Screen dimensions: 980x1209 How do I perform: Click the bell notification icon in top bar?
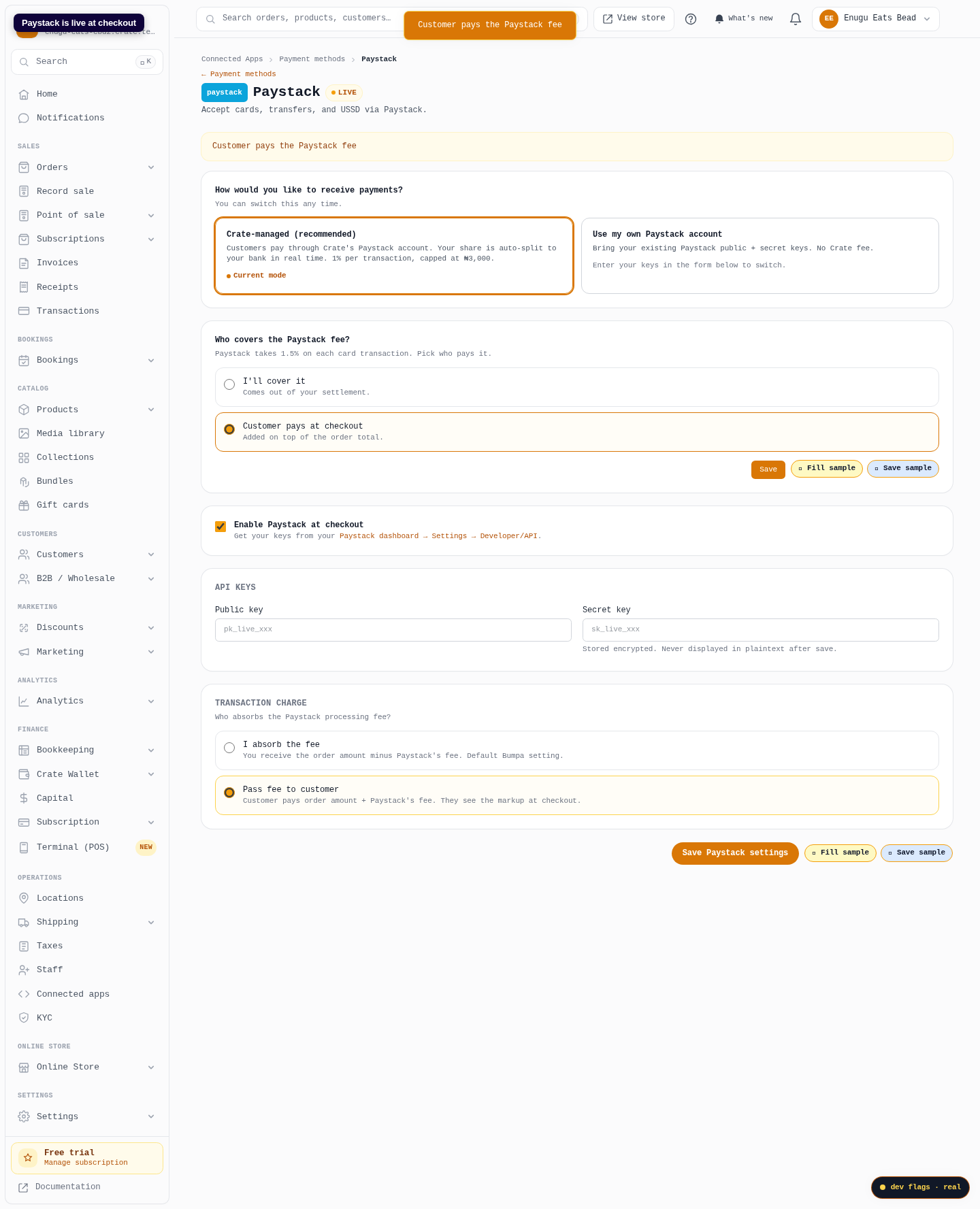[x=796, y=19]
